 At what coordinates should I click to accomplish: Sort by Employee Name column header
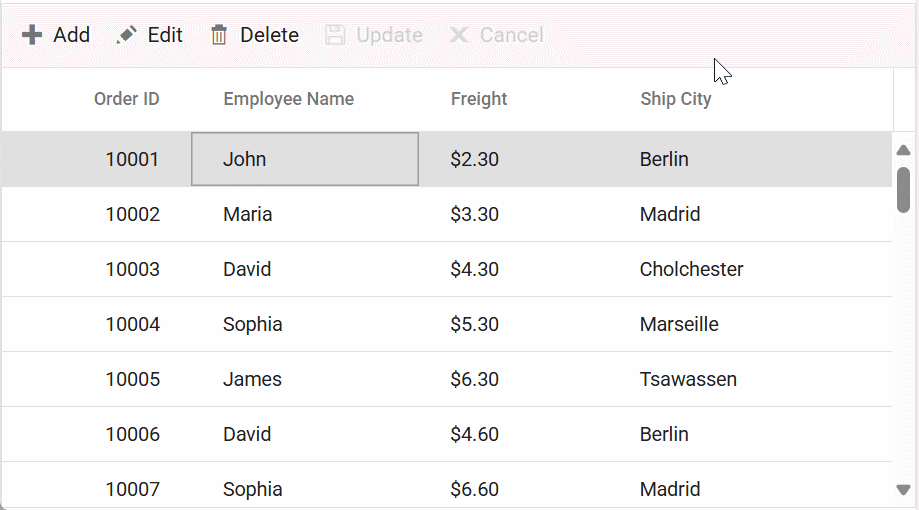[x=288, y=99]
